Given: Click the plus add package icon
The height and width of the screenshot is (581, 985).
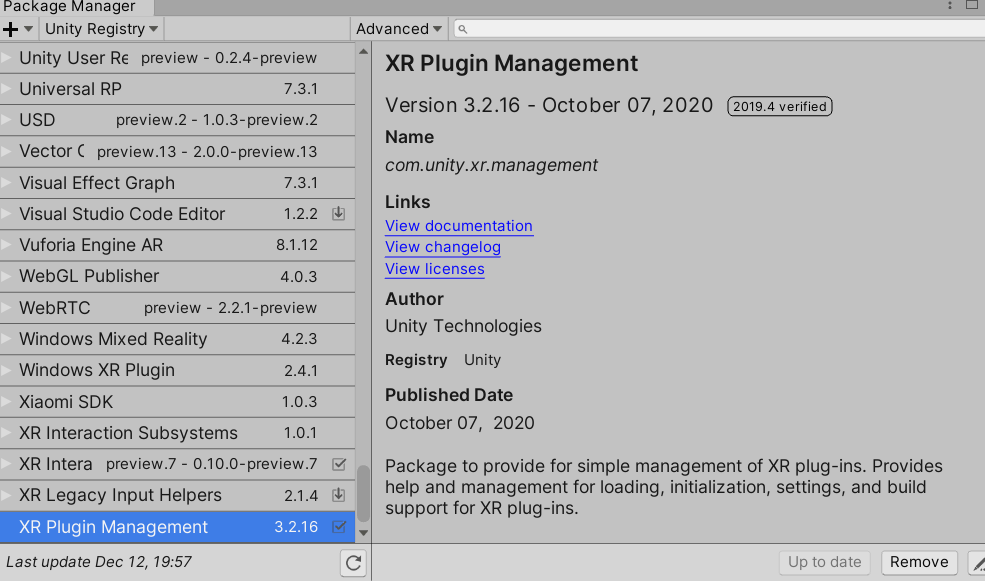Looking at the screenshot, I should (11, 29).
